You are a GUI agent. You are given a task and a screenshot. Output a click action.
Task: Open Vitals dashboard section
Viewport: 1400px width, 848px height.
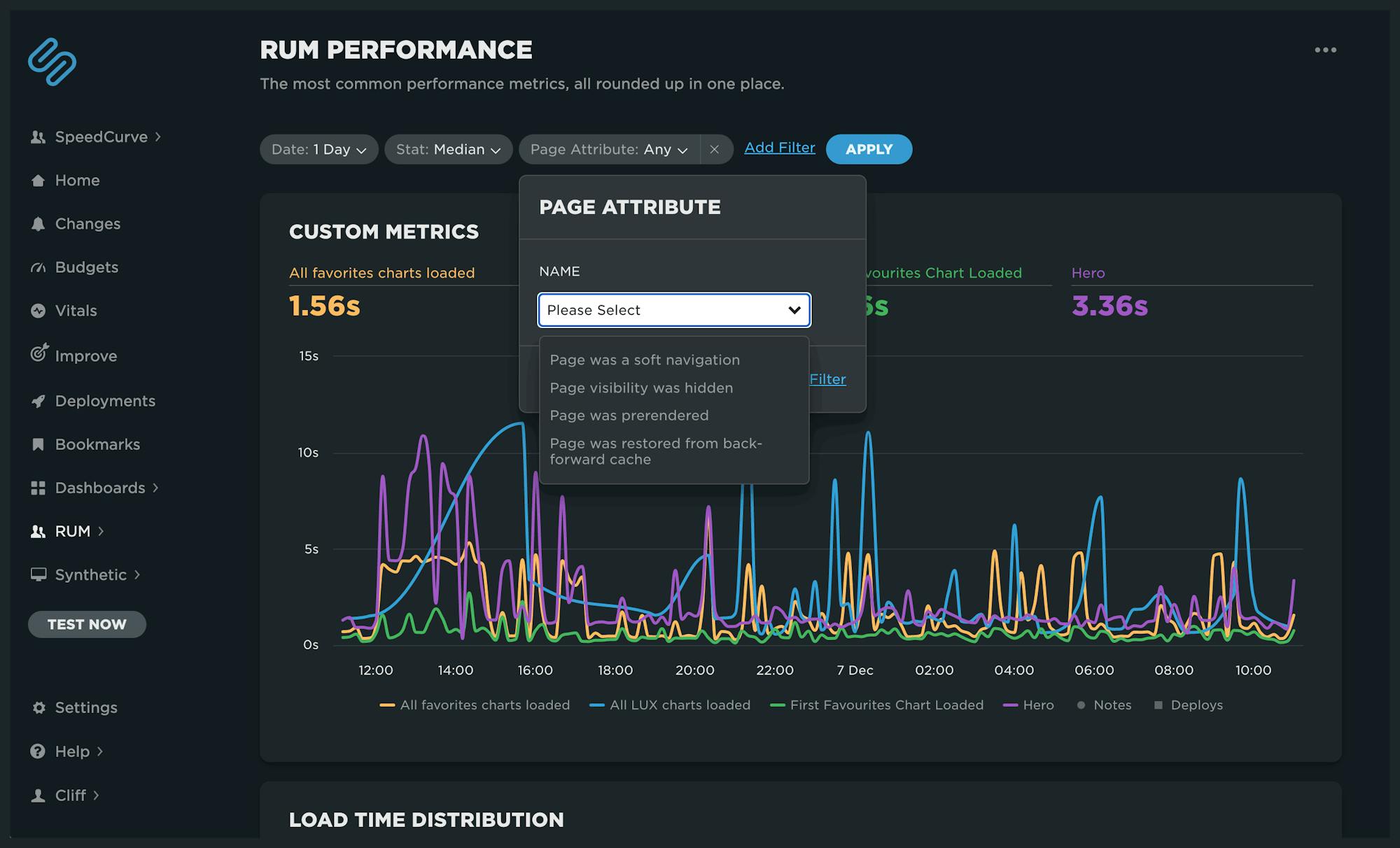[76, 311]
